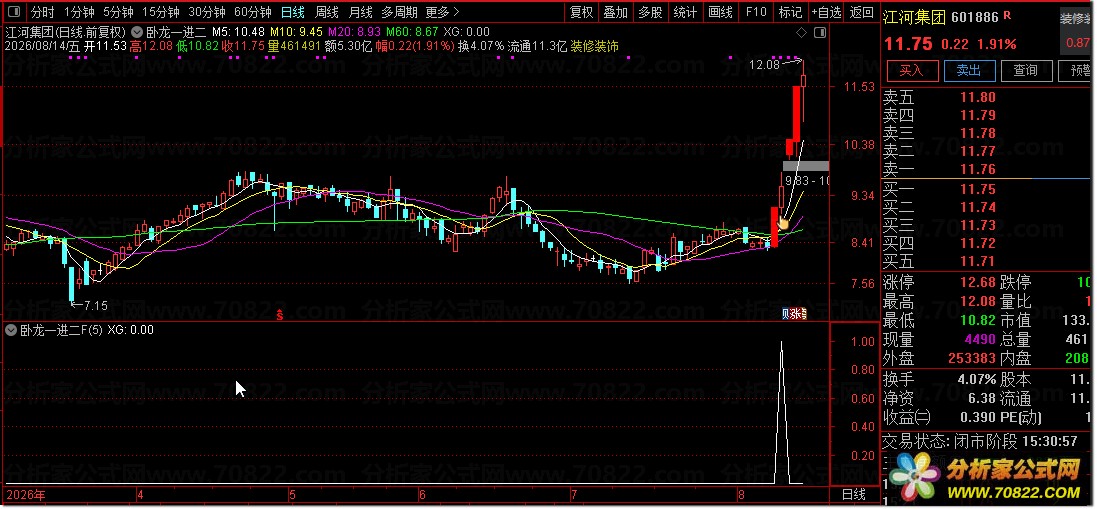Select the 日线 period tab

point(292,12)
